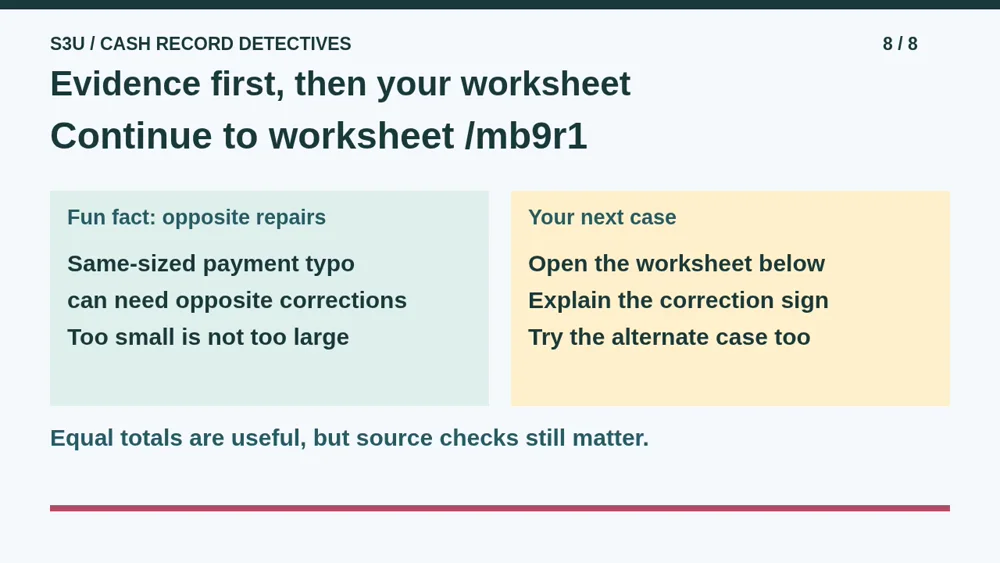
Task: Click the 'Your next case' heading
Action: pos(602,217)
